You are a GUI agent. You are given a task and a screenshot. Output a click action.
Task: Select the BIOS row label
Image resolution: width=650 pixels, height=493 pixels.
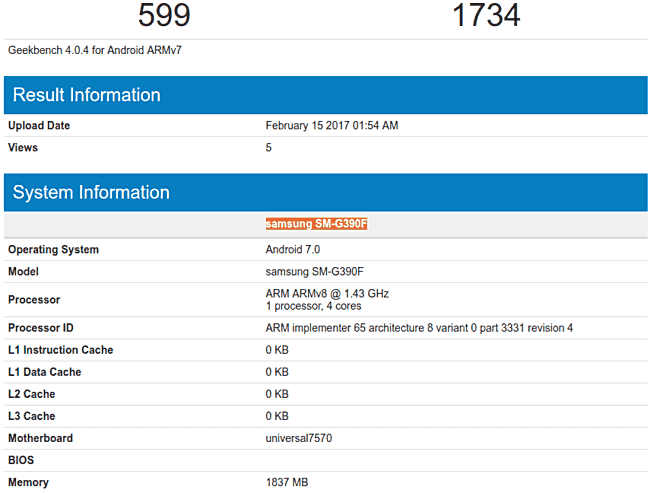pyautogui.click(x=22, y=460)
